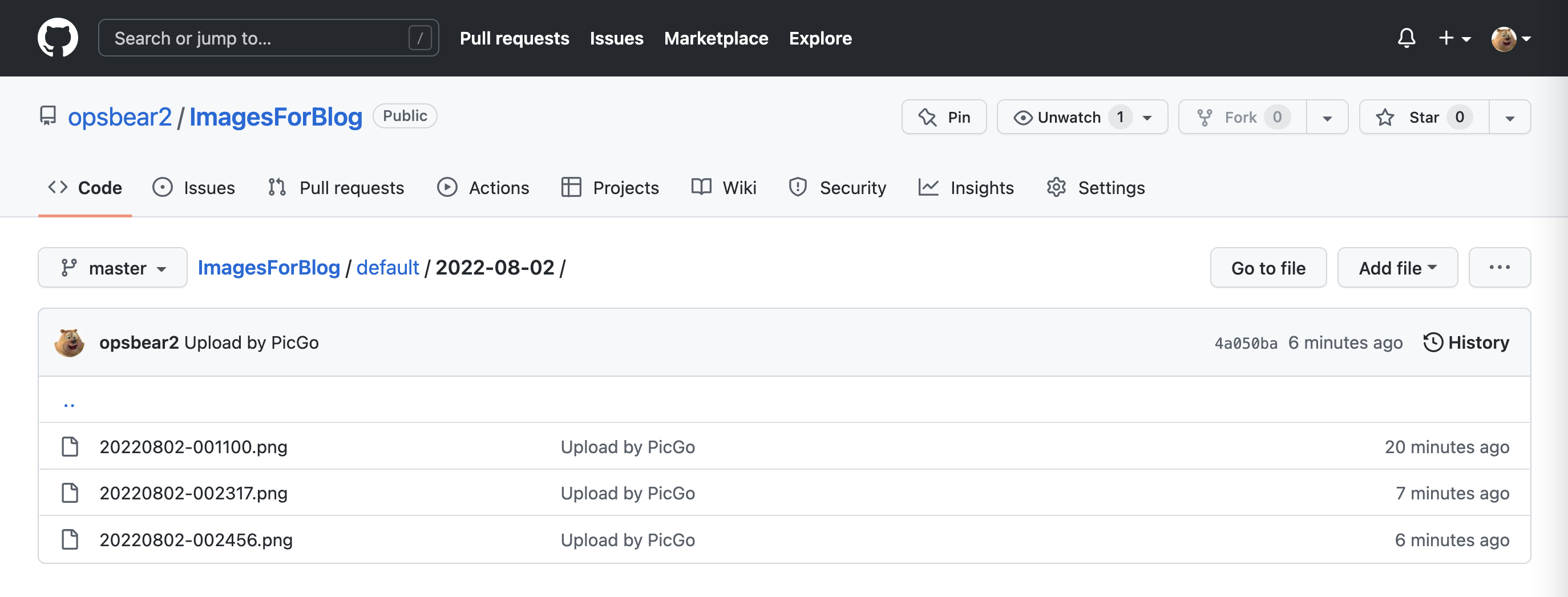Switch to the Security tab
1568x597 pixels.
pos(838,187)
